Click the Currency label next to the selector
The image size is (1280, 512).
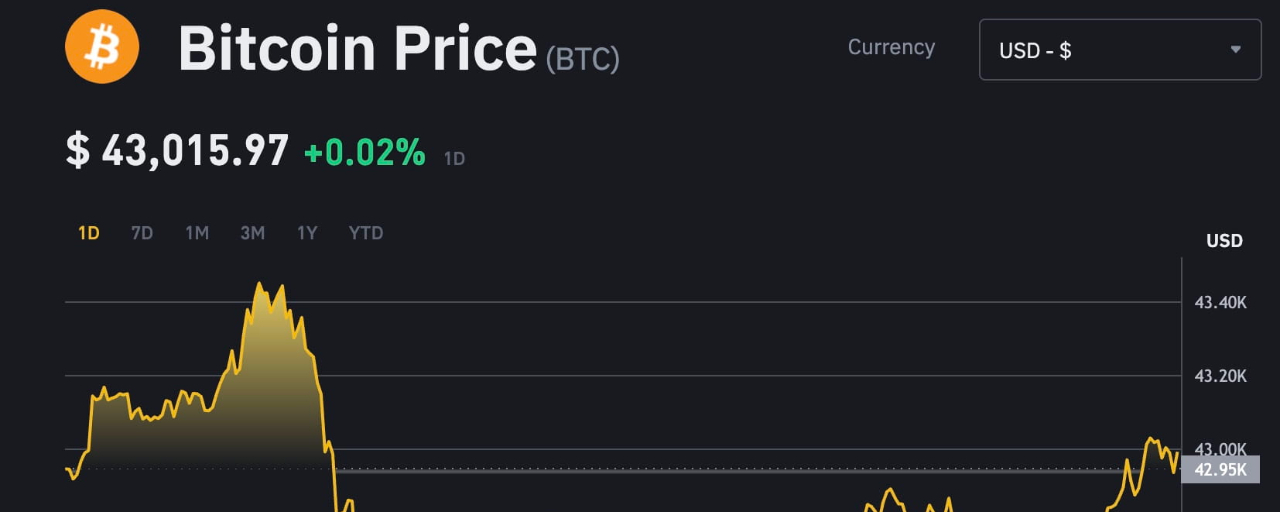tap(891, 47)
